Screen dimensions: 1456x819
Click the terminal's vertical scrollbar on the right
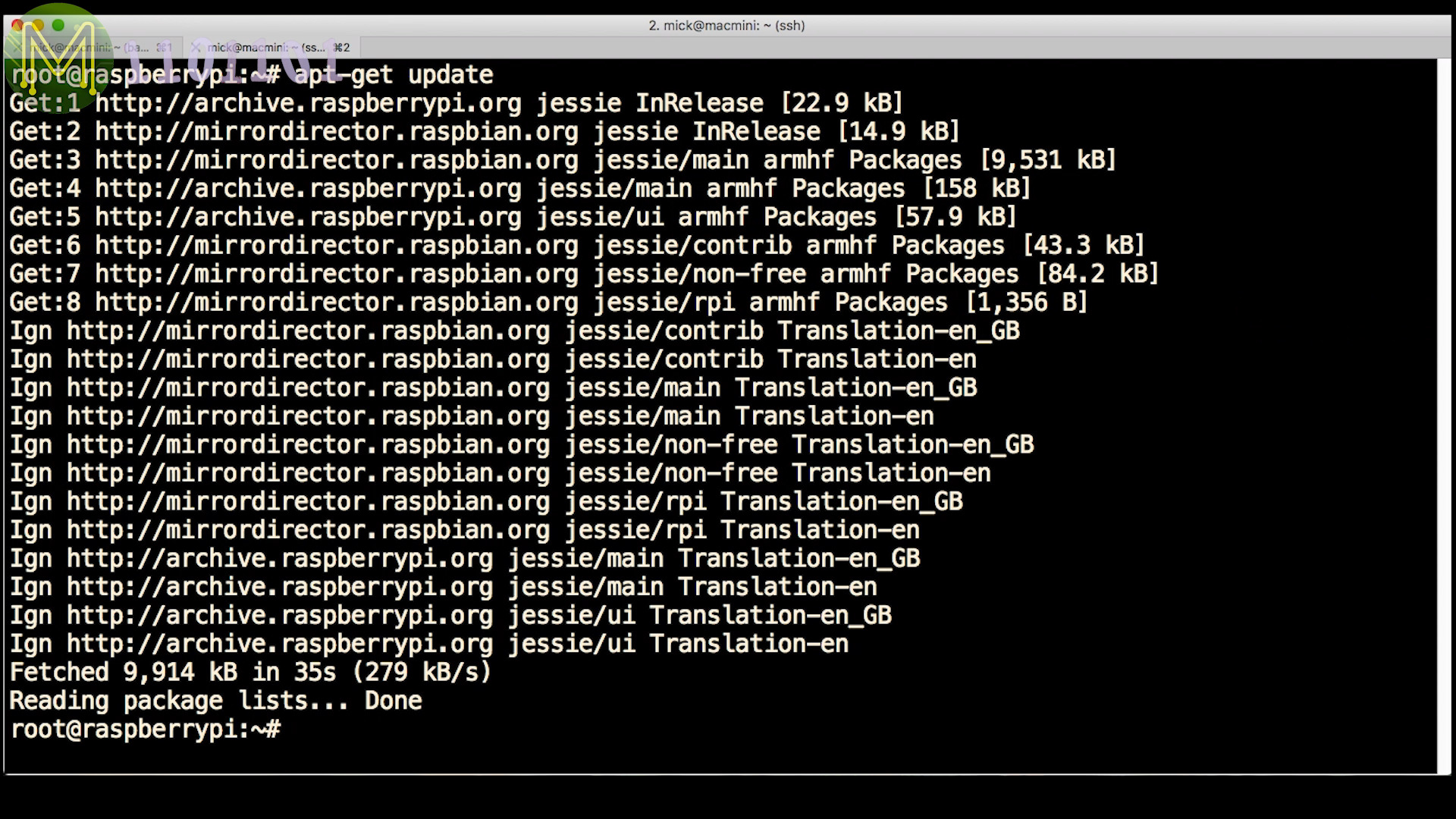click(1444, 416)
